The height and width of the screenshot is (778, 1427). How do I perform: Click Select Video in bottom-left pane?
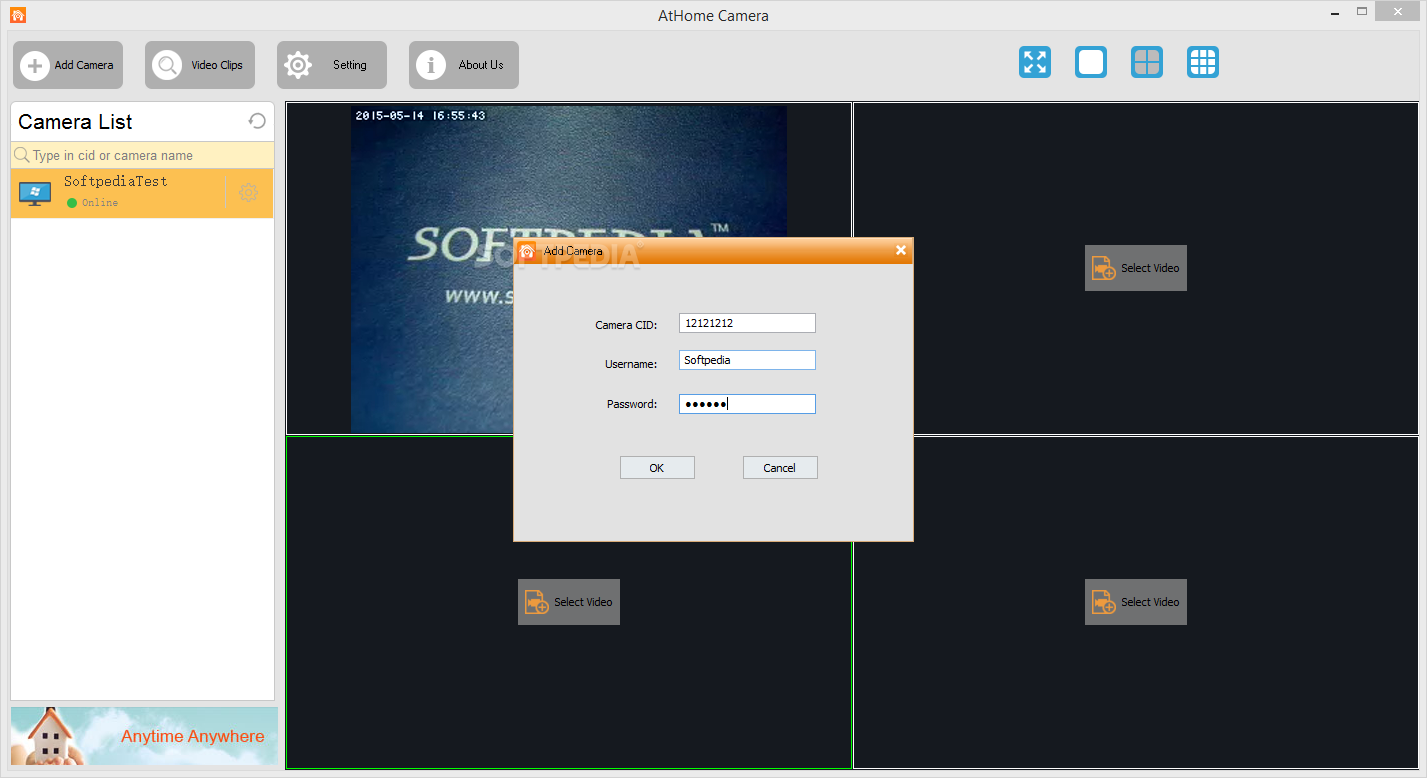pyautogui.click(x=569, y=602)
